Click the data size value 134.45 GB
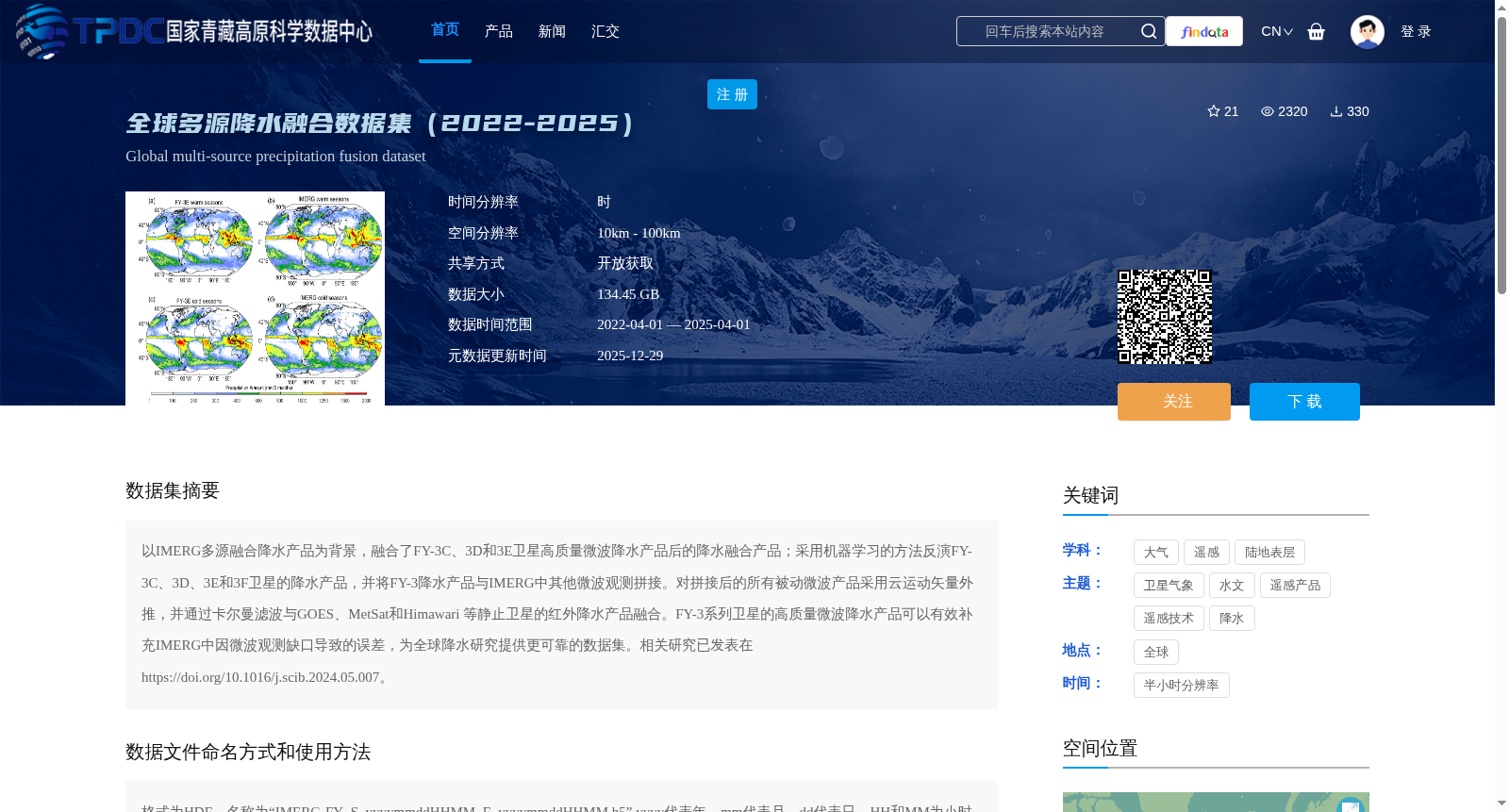This screenshot has height=812, width=1509. (x=628, y=294)
